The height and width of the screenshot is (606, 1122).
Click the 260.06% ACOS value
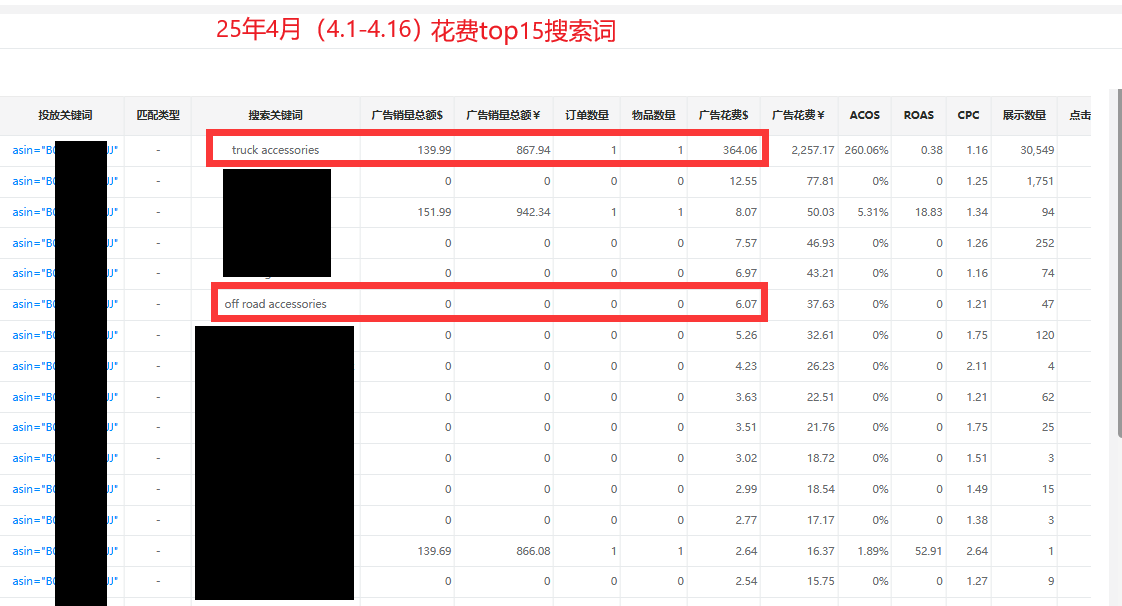pos(866,150)
